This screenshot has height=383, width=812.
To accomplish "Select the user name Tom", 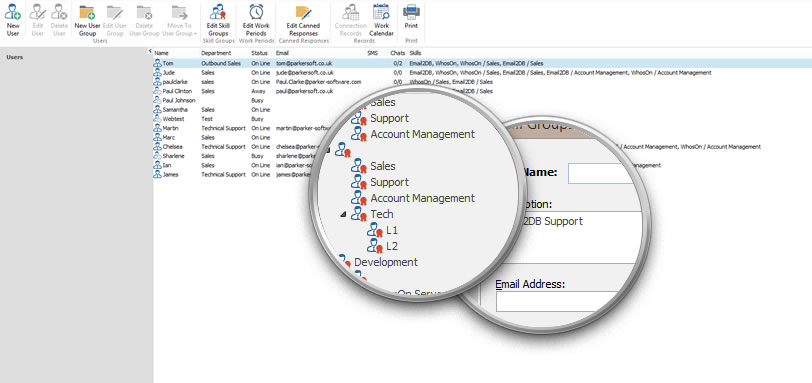I will pyautogui.click(x=167, y=63).
